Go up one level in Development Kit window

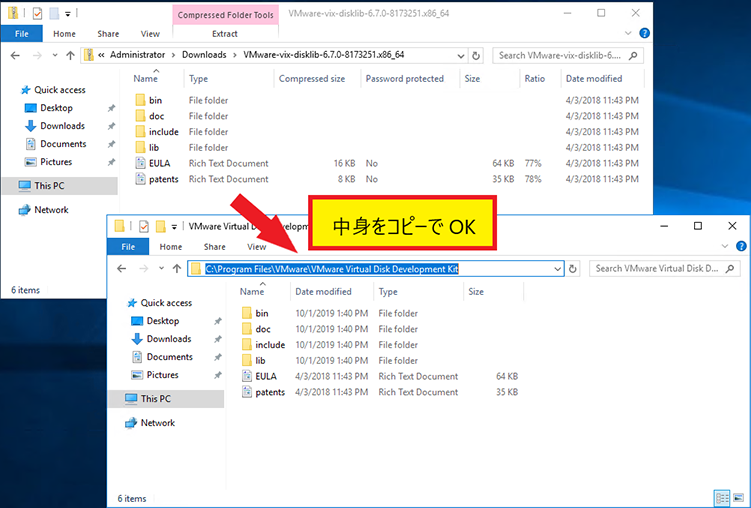[177, 269]
